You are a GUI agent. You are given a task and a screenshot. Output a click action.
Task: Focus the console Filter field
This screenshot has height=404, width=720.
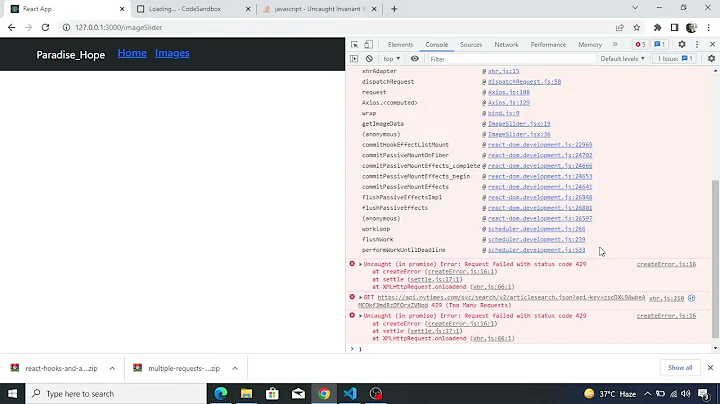(511, 59)
